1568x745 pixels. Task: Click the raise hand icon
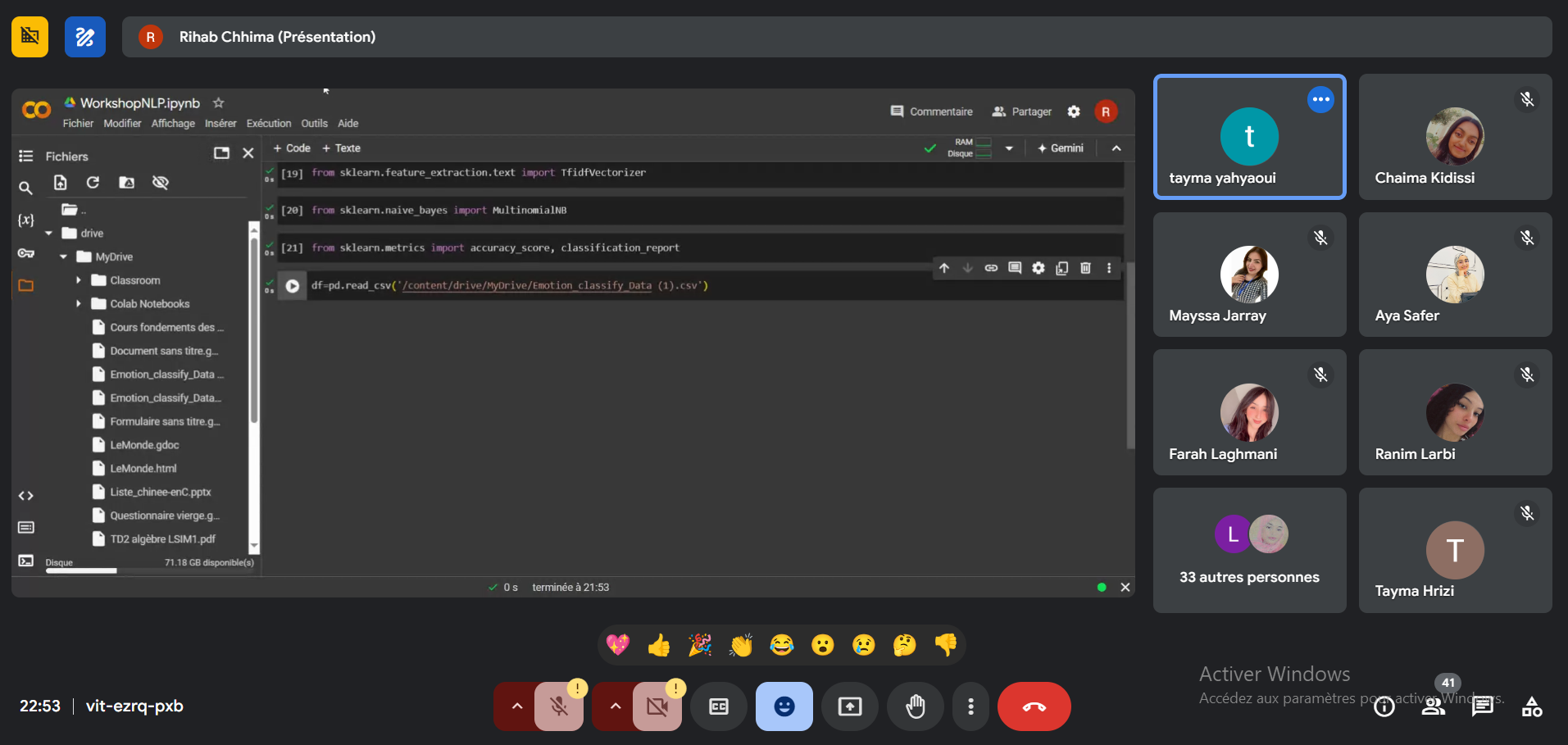click(x=915, y=706)
